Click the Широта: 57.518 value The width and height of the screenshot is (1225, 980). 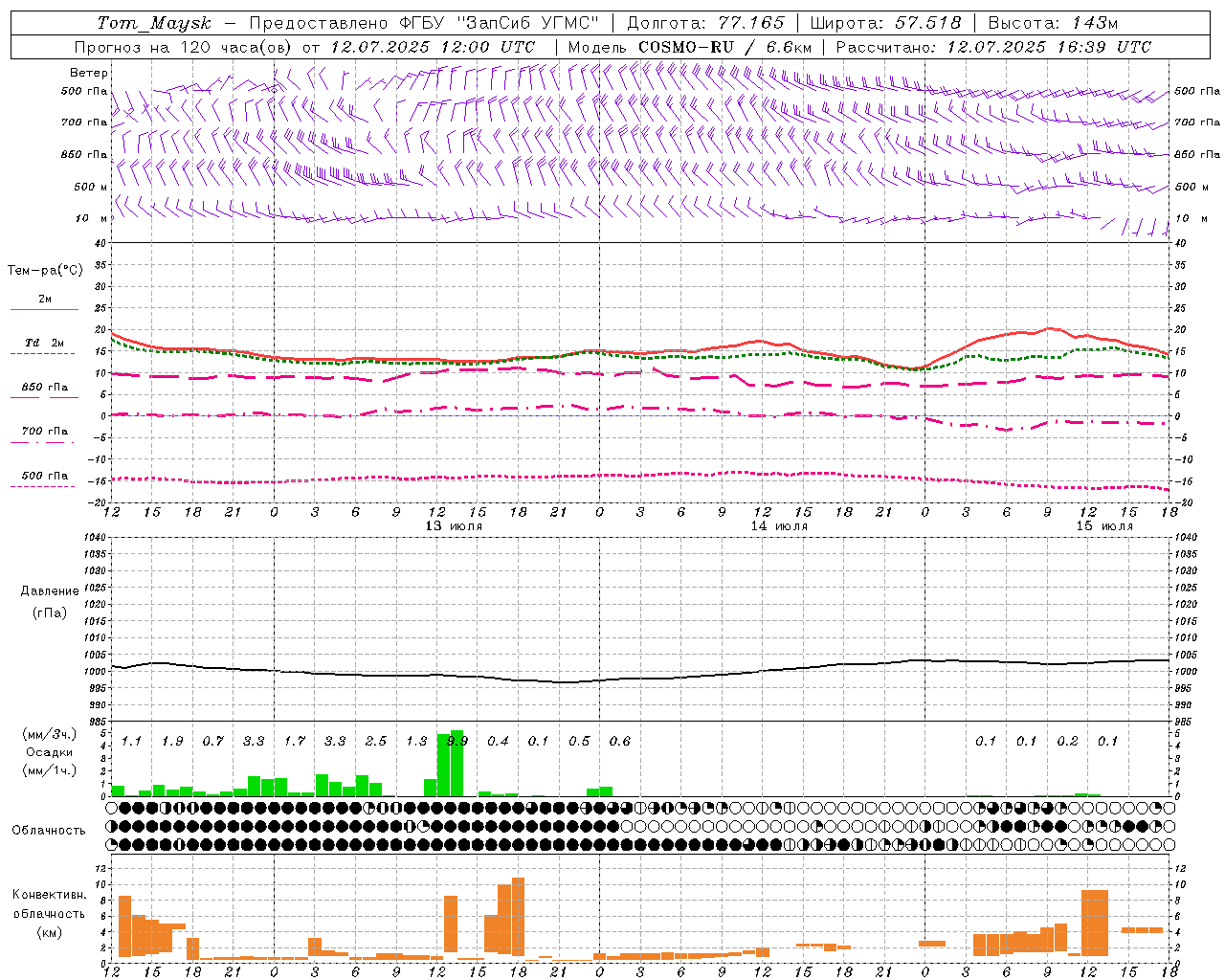point(885,23)
